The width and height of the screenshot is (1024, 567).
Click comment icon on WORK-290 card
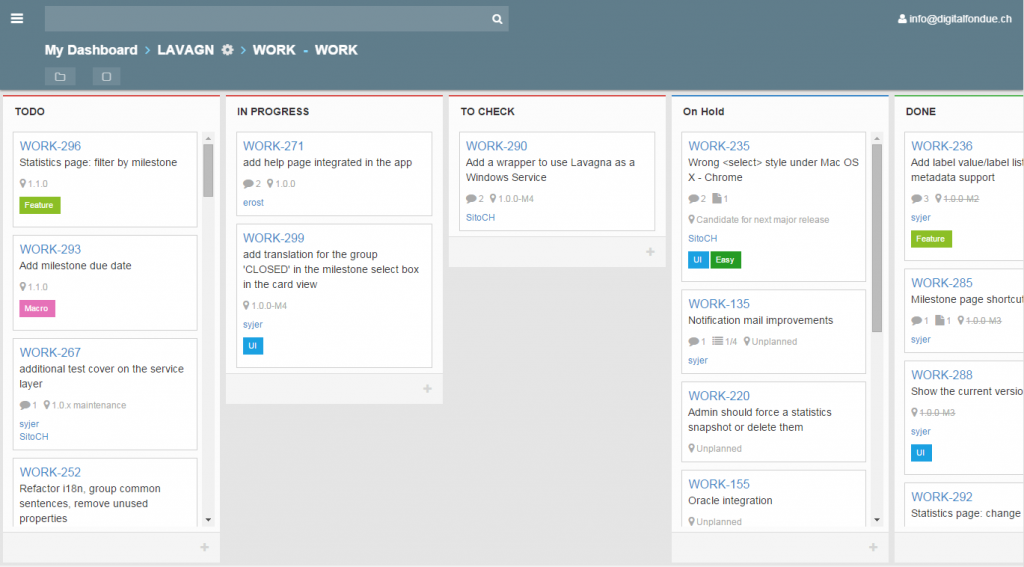471,199
